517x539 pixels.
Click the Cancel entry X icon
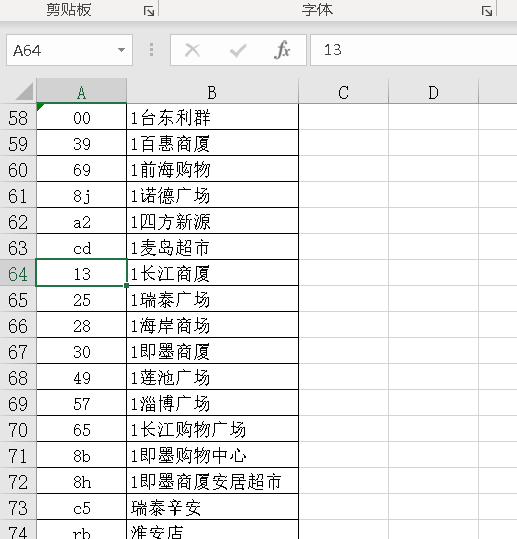point(192,50)
